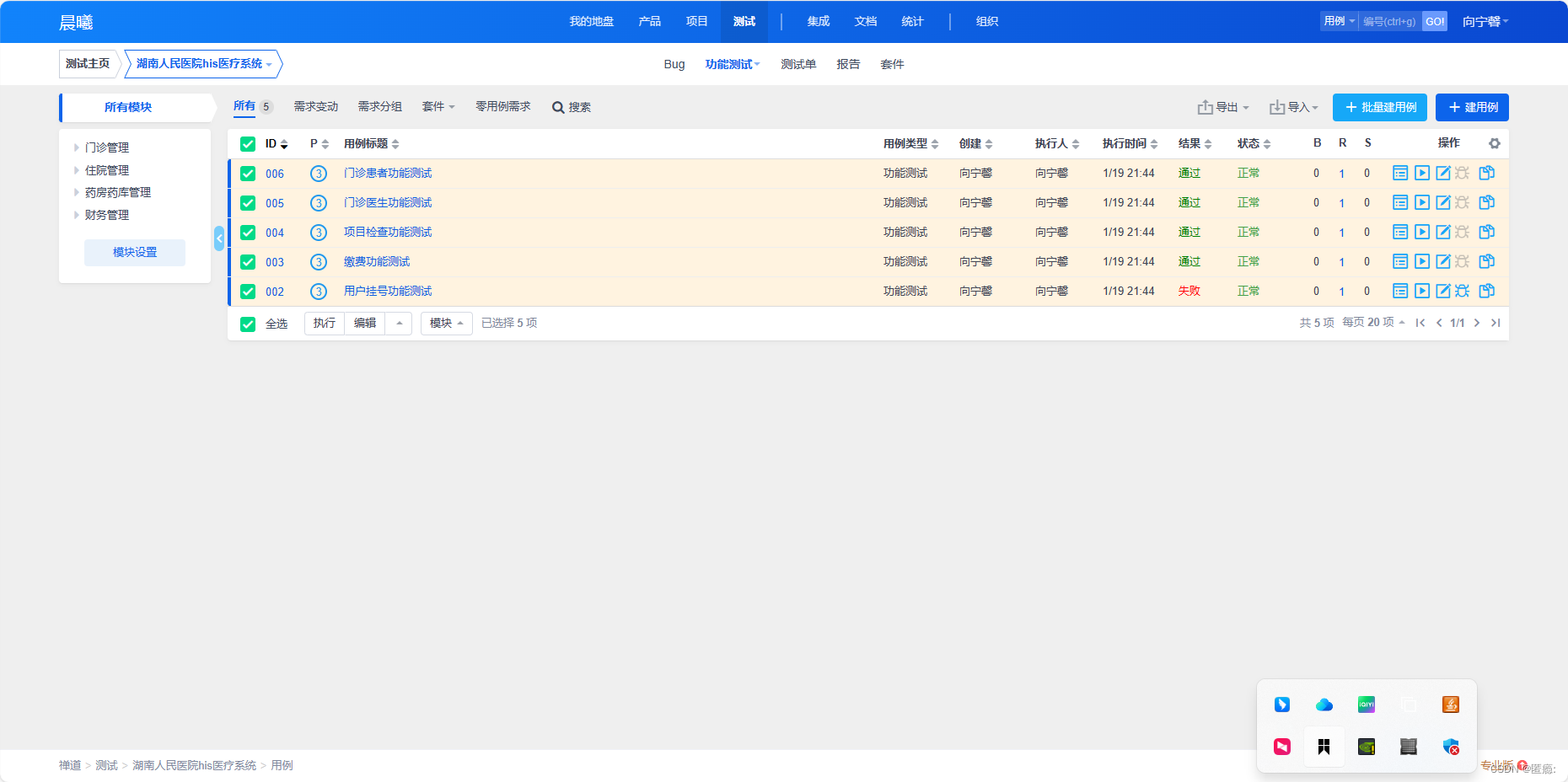Viewport: 1568px width, 782px height.
Task: Uncheck the checkbox for case 006
Action: click(248, 174)
